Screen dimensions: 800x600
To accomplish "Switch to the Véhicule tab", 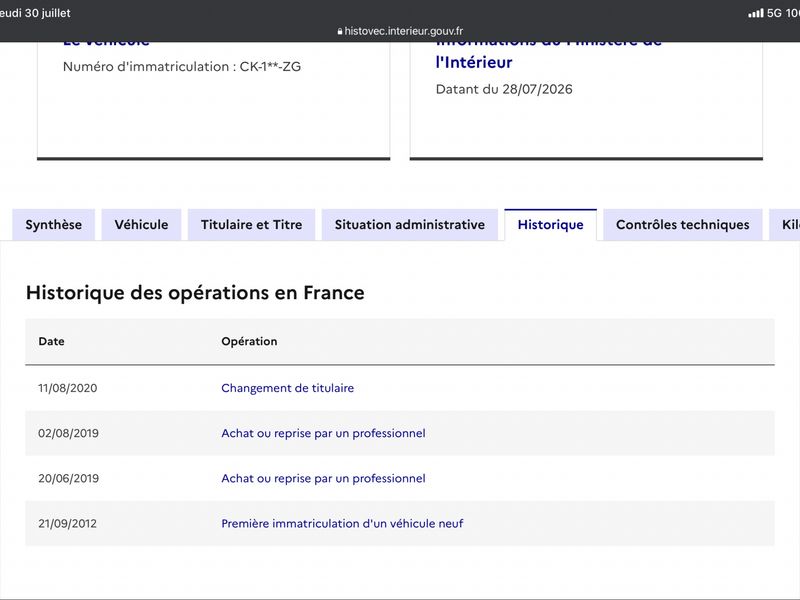I will point(141,224).
